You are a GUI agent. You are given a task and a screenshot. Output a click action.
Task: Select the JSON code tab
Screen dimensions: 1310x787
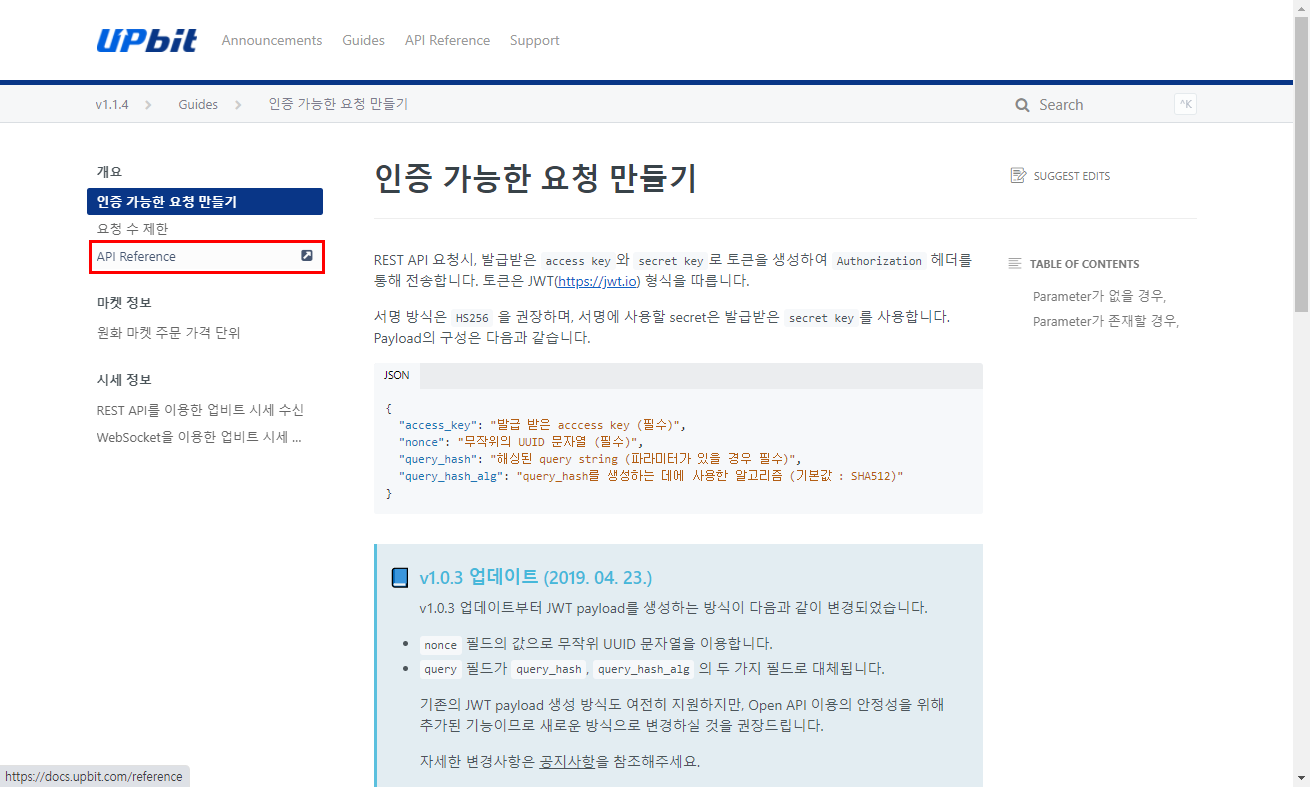coord(397,375)
